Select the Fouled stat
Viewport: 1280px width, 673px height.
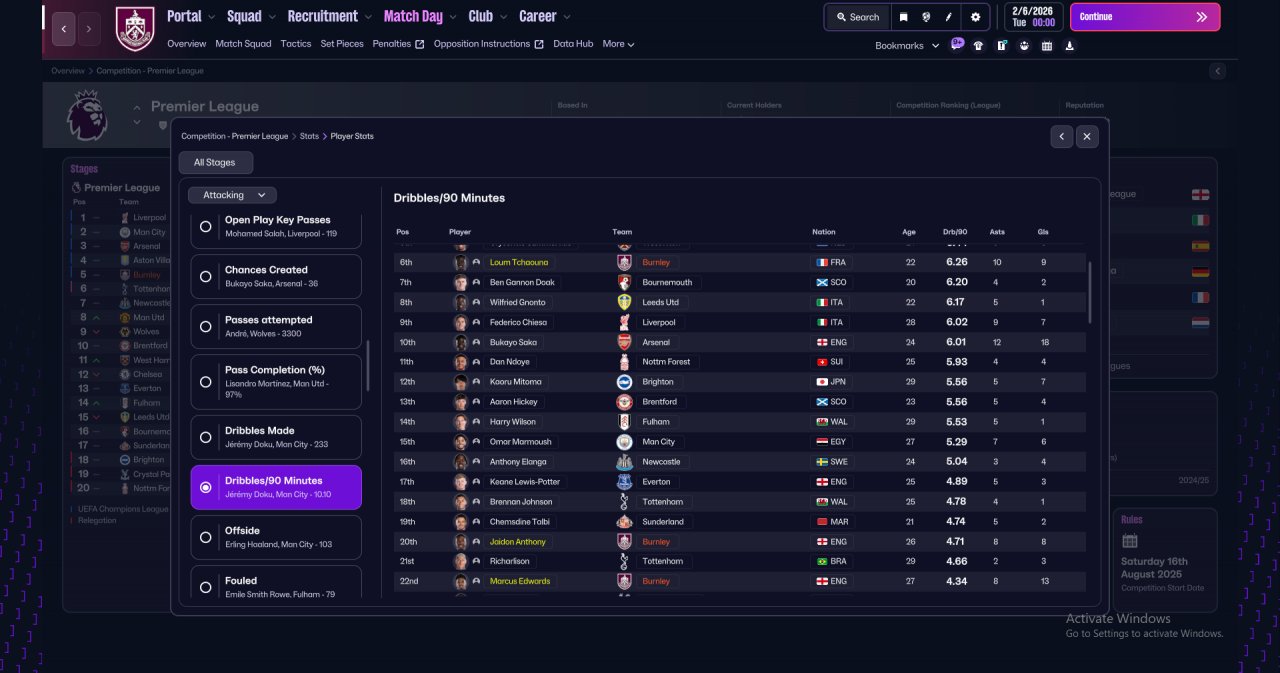pos(276,583)
